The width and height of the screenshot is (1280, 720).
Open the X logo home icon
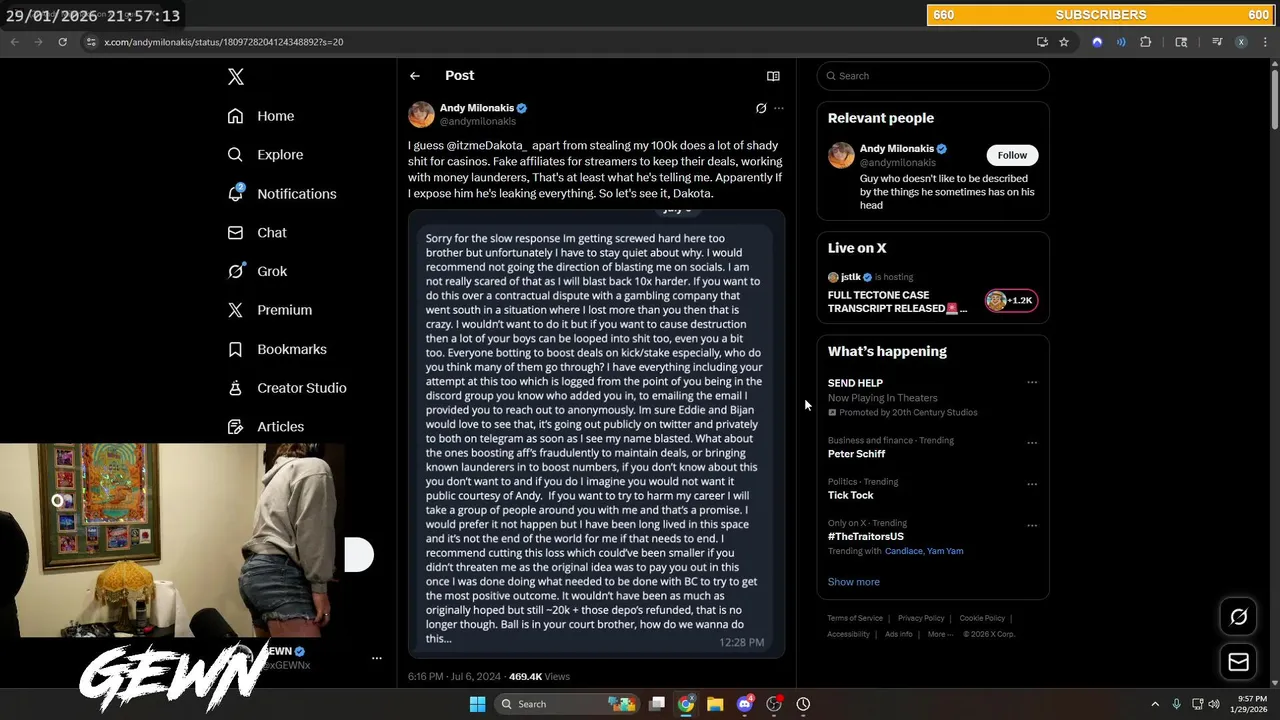[235, 77]
